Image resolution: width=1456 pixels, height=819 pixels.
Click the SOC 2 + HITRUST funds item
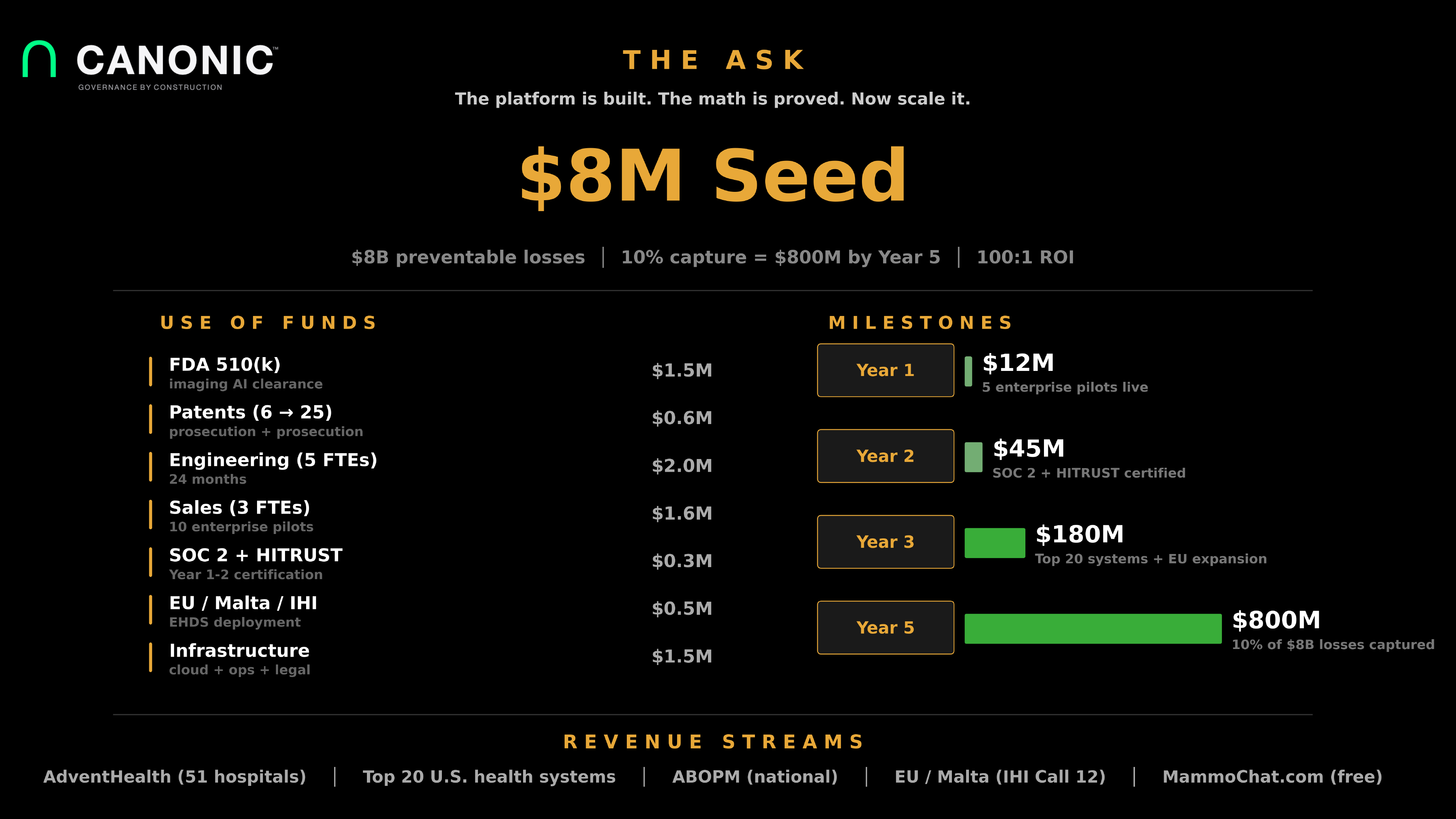256,555
